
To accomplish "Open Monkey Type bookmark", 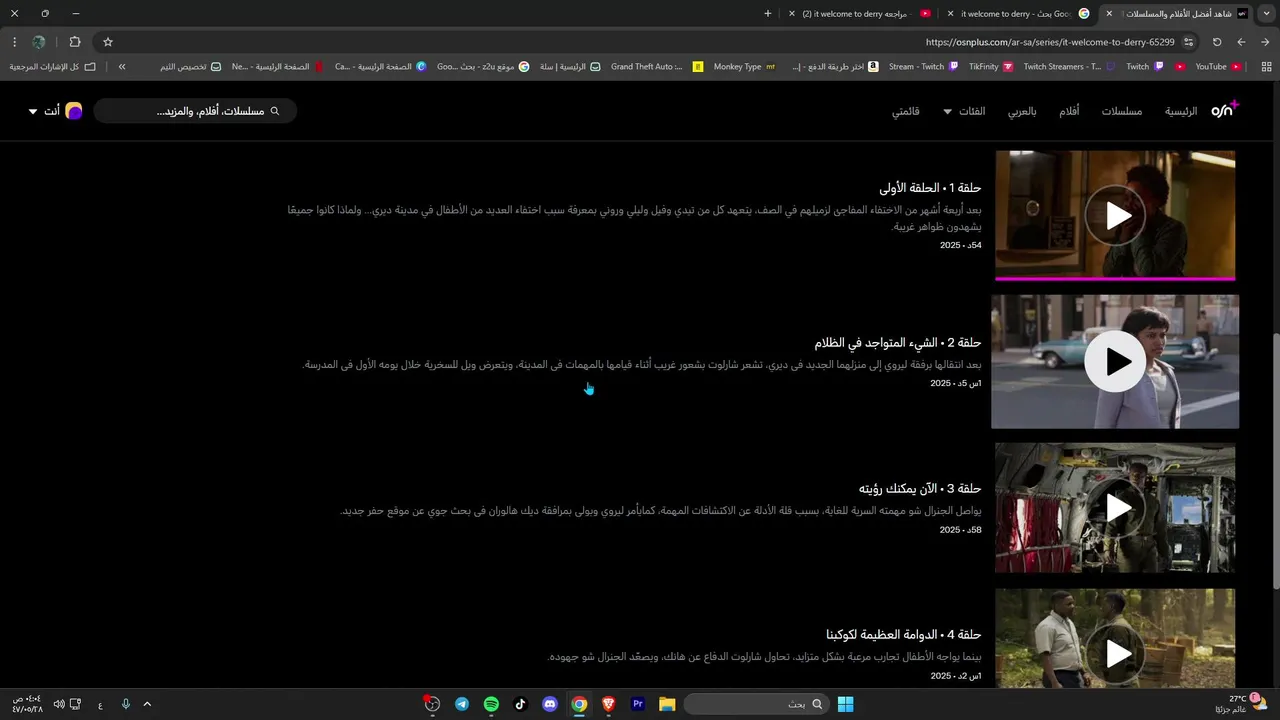I will (x=744, y=66).
